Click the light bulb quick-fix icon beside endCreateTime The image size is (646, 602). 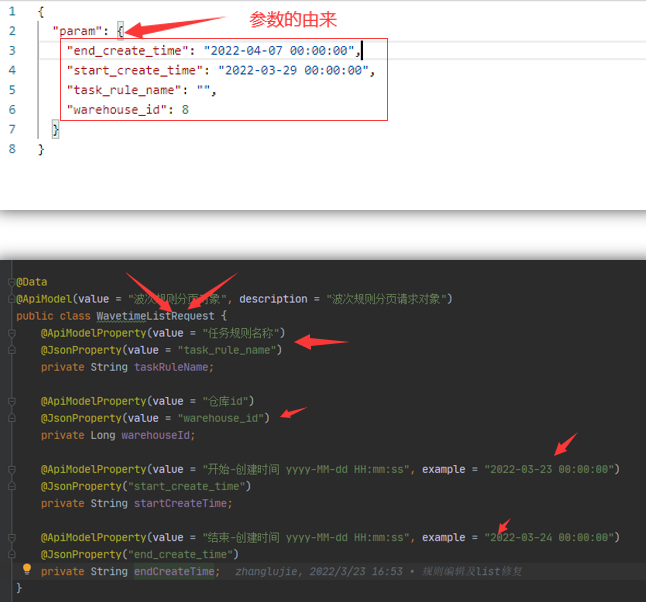coord(27,569)
